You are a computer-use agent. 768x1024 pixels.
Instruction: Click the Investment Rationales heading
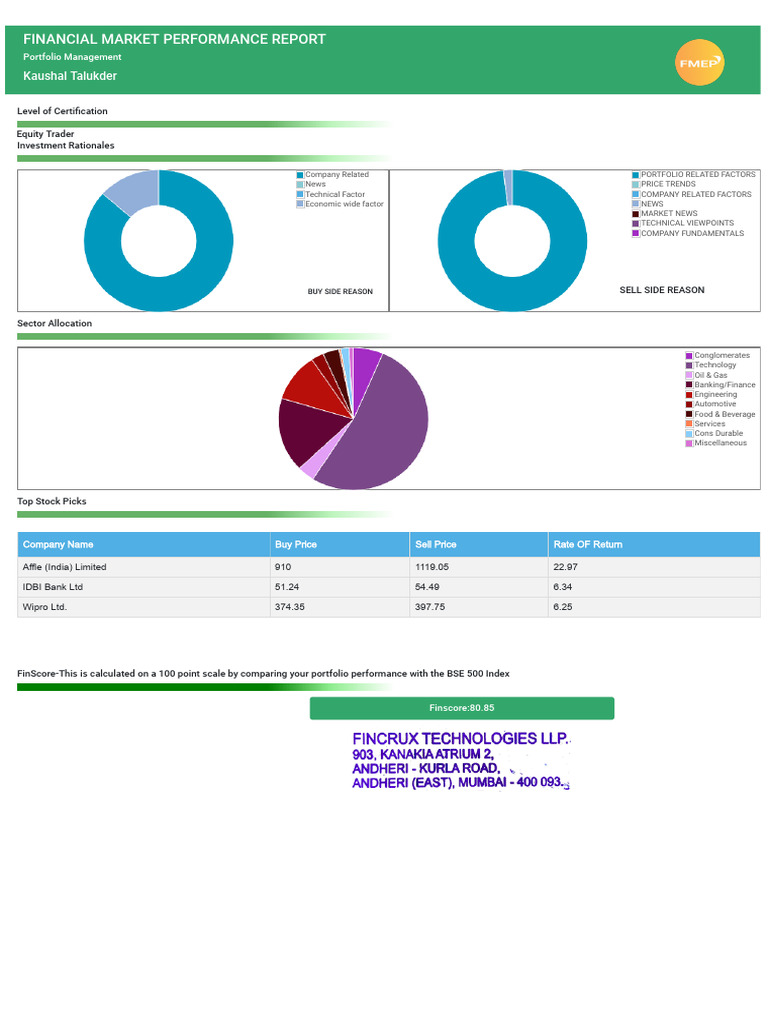[65, 146]
